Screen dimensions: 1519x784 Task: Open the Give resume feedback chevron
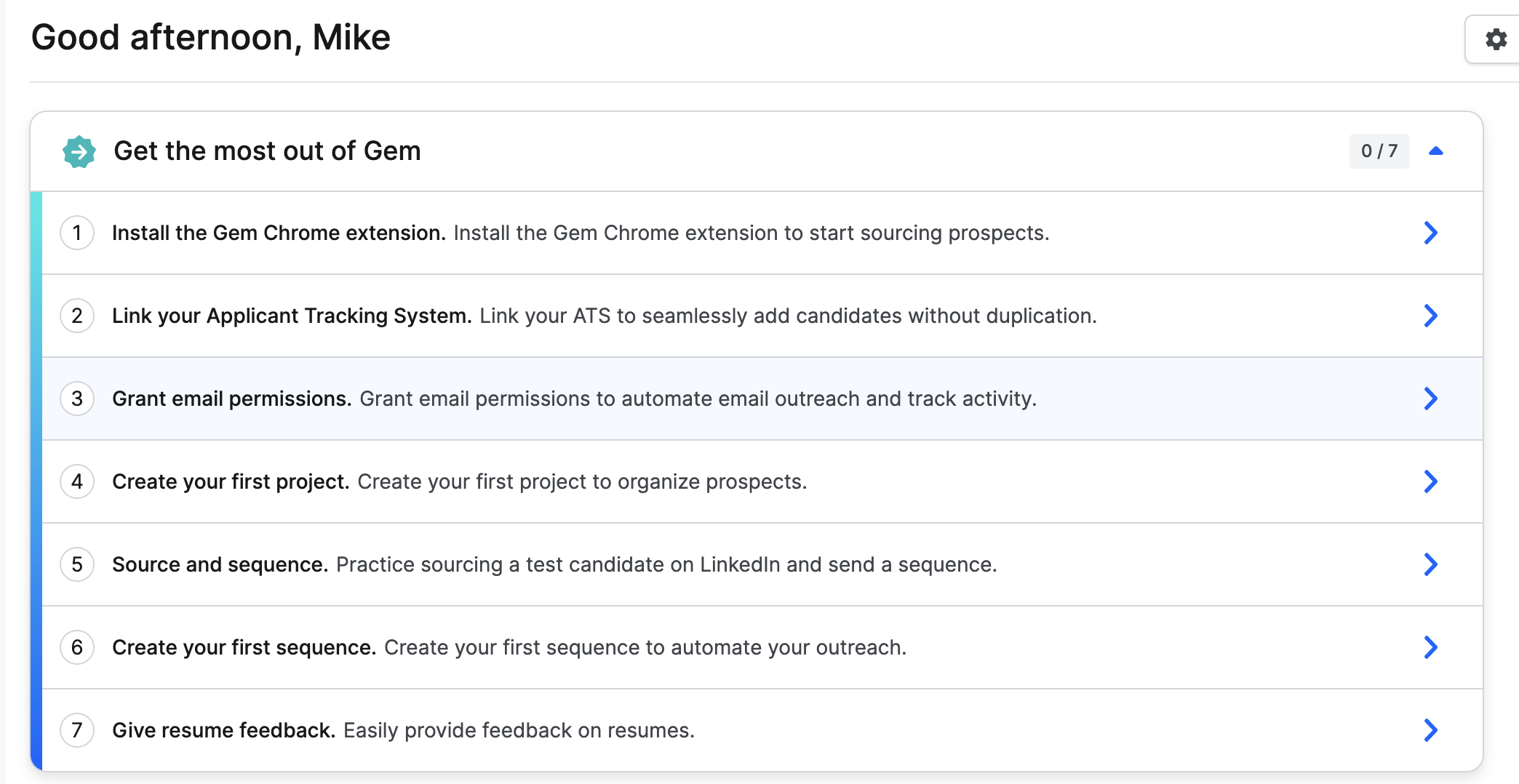(1430, 730)
